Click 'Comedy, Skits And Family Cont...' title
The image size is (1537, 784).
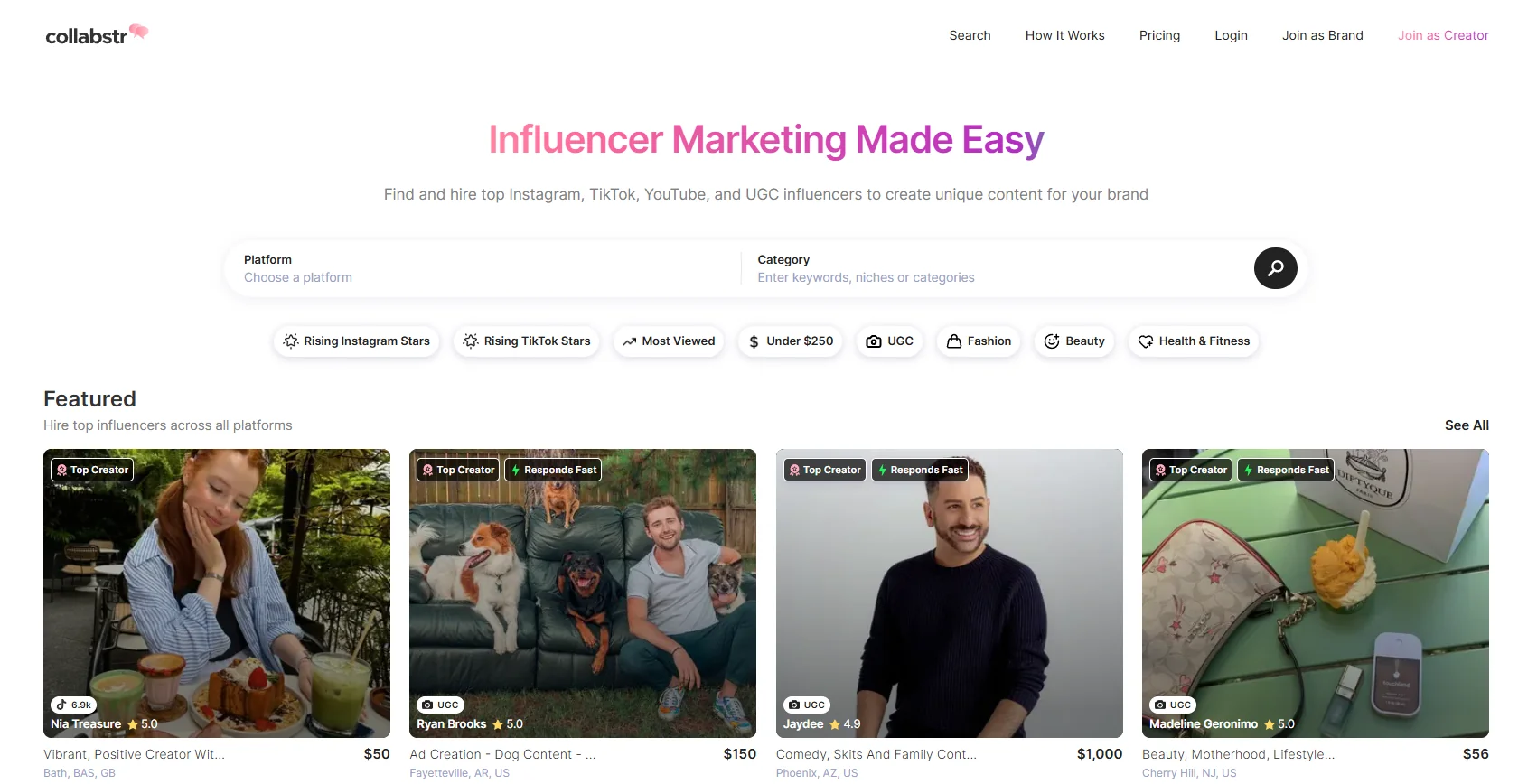876,754
